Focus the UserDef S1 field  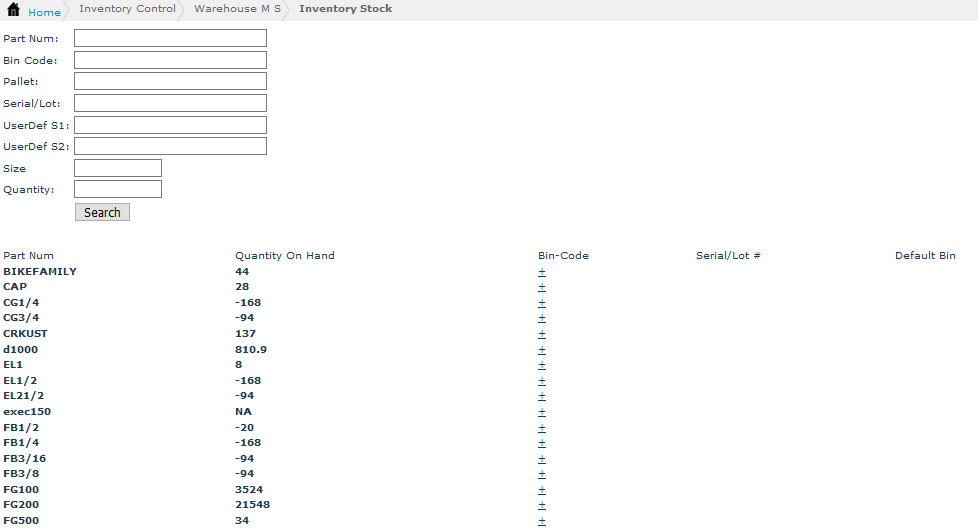pos(170,125)
